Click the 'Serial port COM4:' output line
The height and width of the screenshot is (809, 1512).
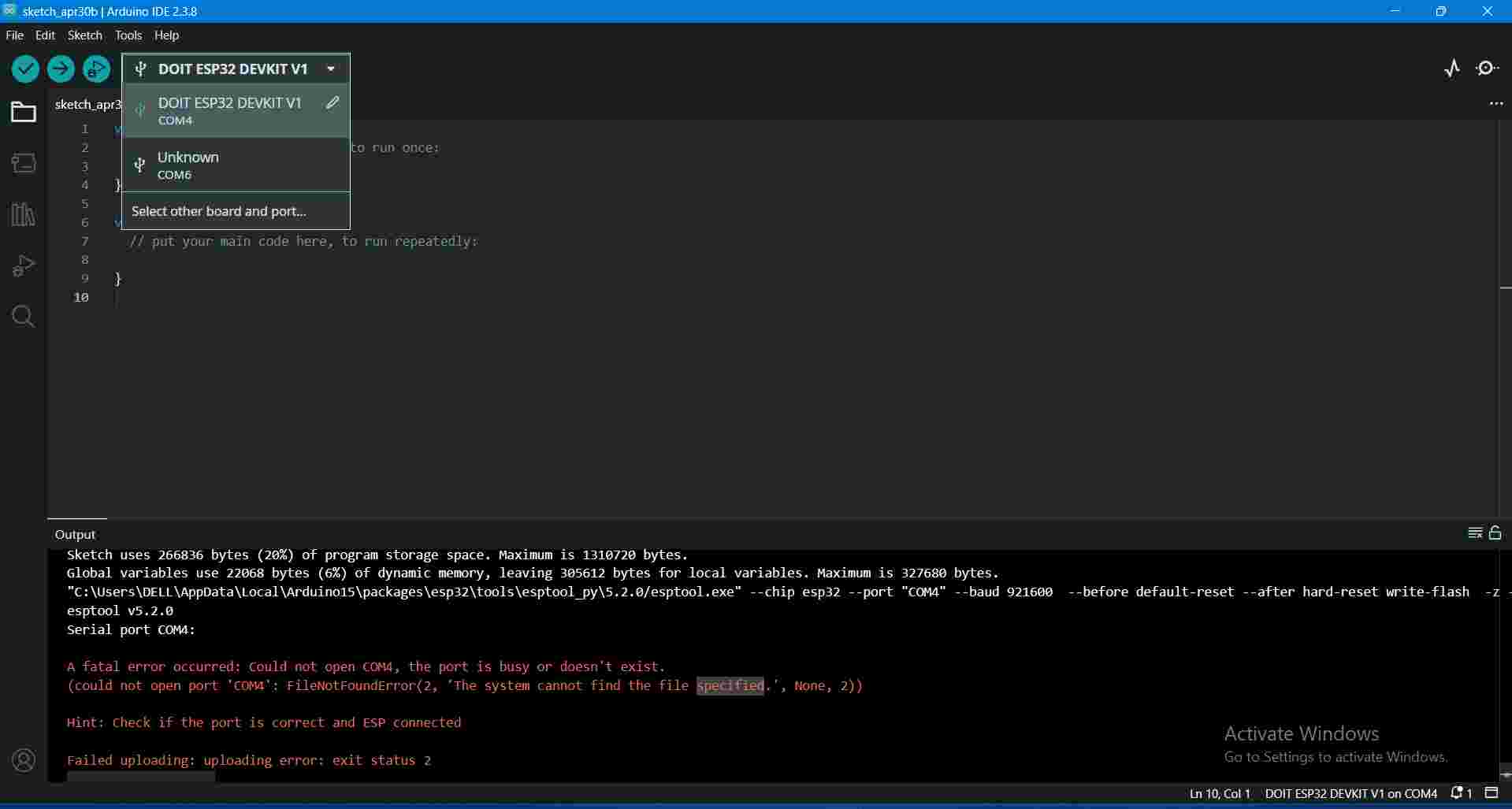[x=131, y=629]
